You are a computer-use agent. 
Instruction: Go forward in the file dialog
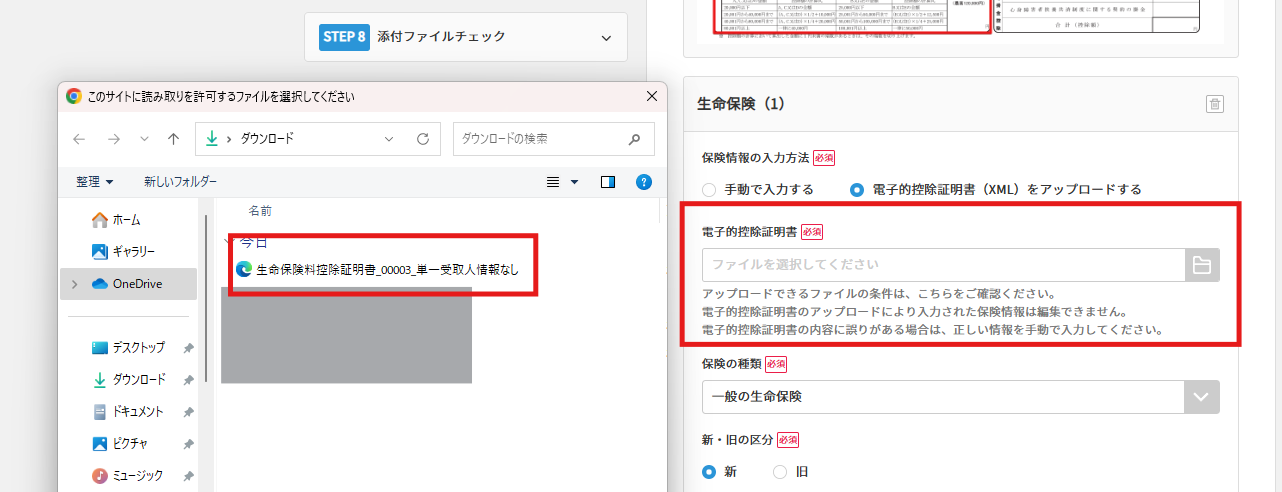pos(113,139)
